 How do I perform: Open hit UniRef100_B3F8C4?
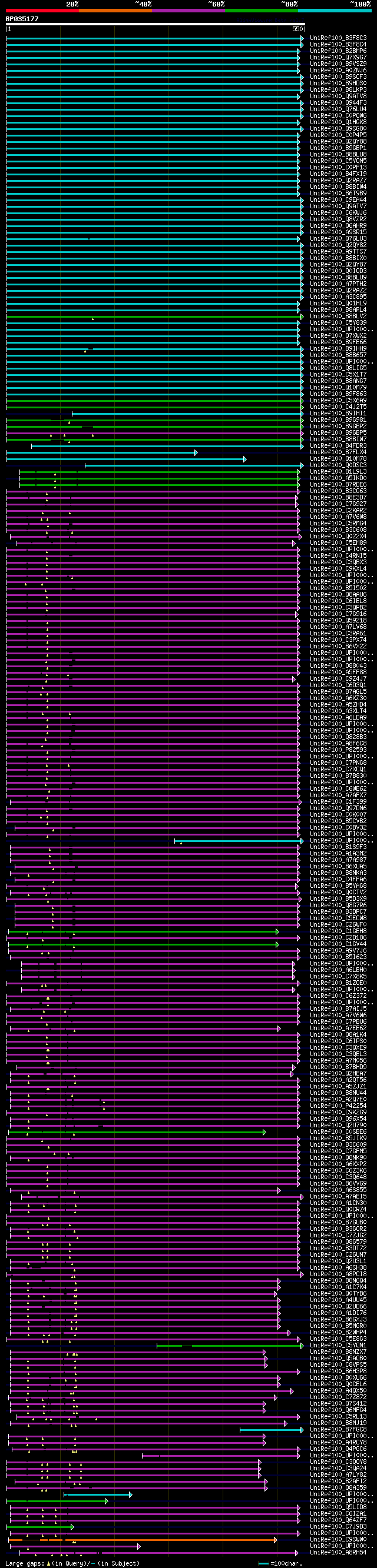coord(338,45)
